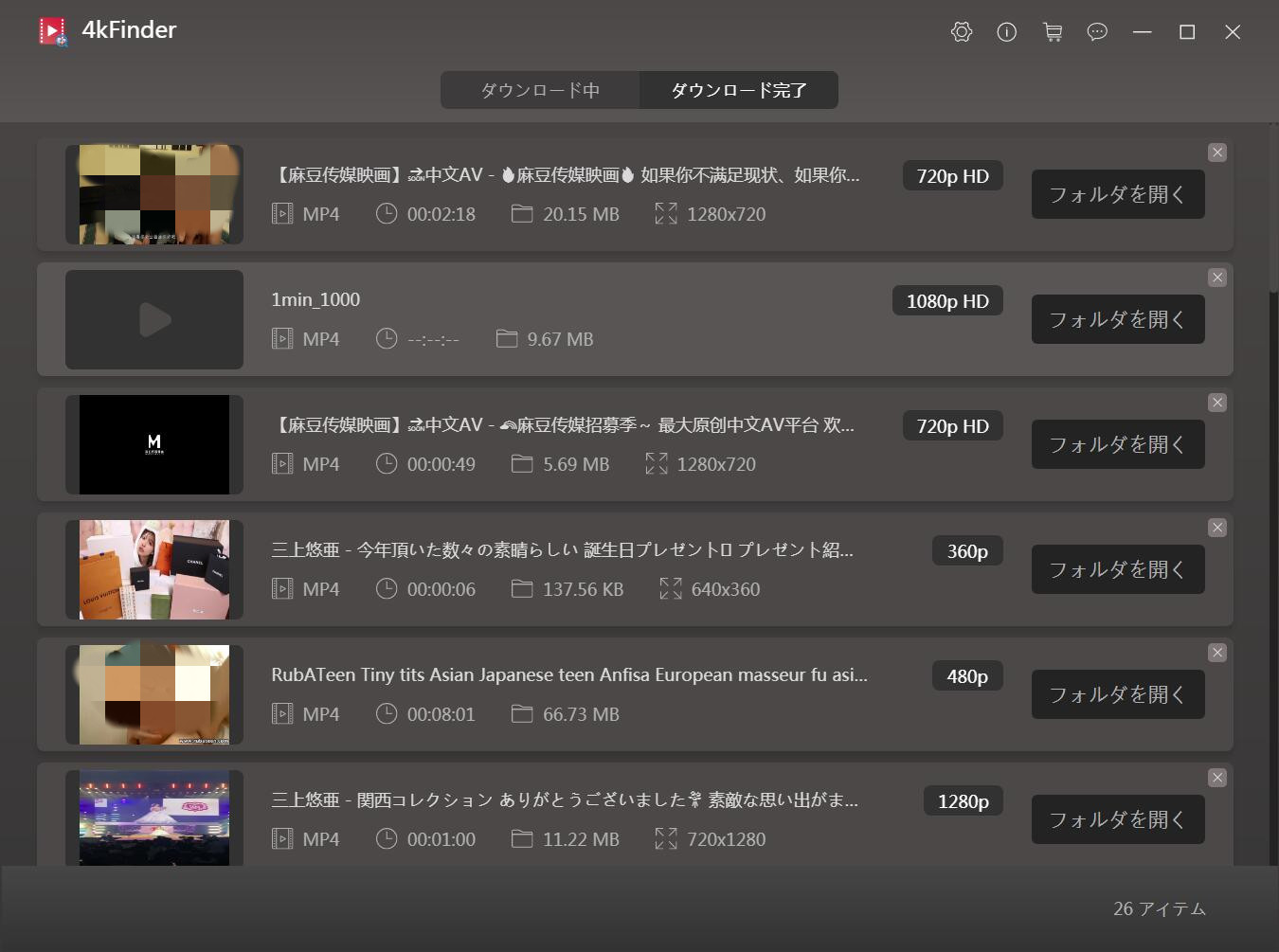Image resolution: width=1279 pixels, height=952 pixels.
Task: Open the shopping cart purchase icon
Action: point(1052,32)
